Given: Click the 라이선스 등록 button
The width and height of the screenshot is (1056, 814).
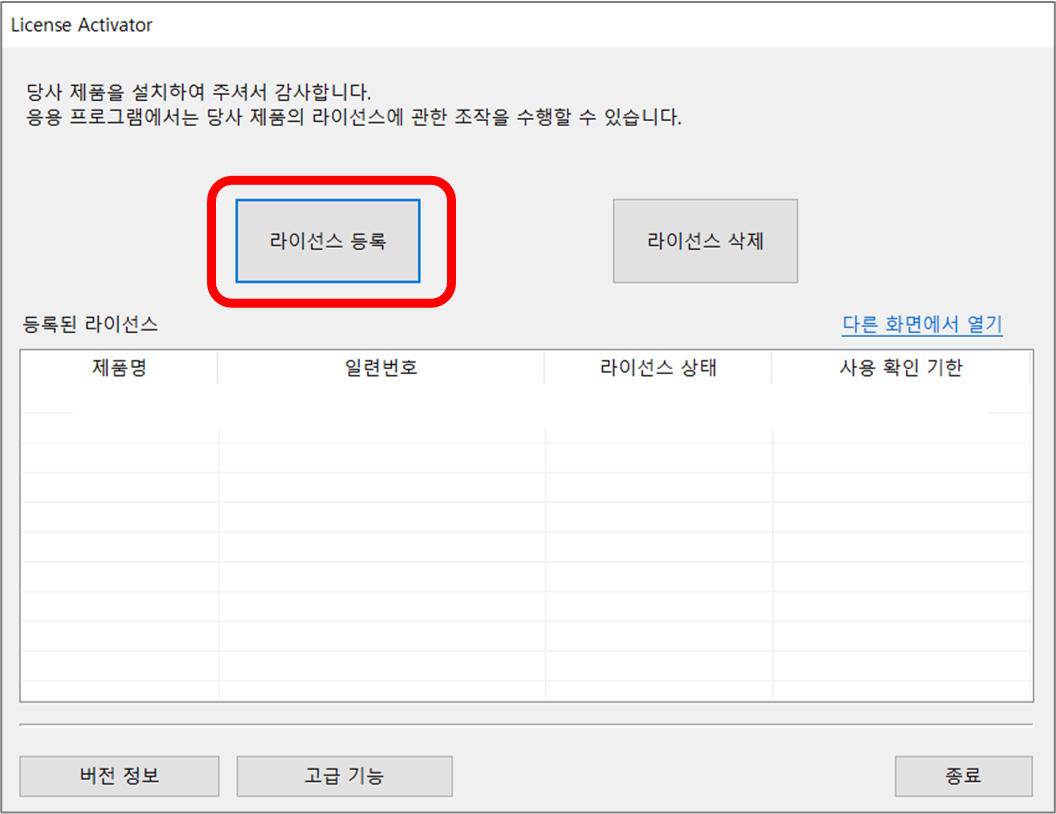Looking at the screenshot, I should pyautogui.click(x=328, y=241).
